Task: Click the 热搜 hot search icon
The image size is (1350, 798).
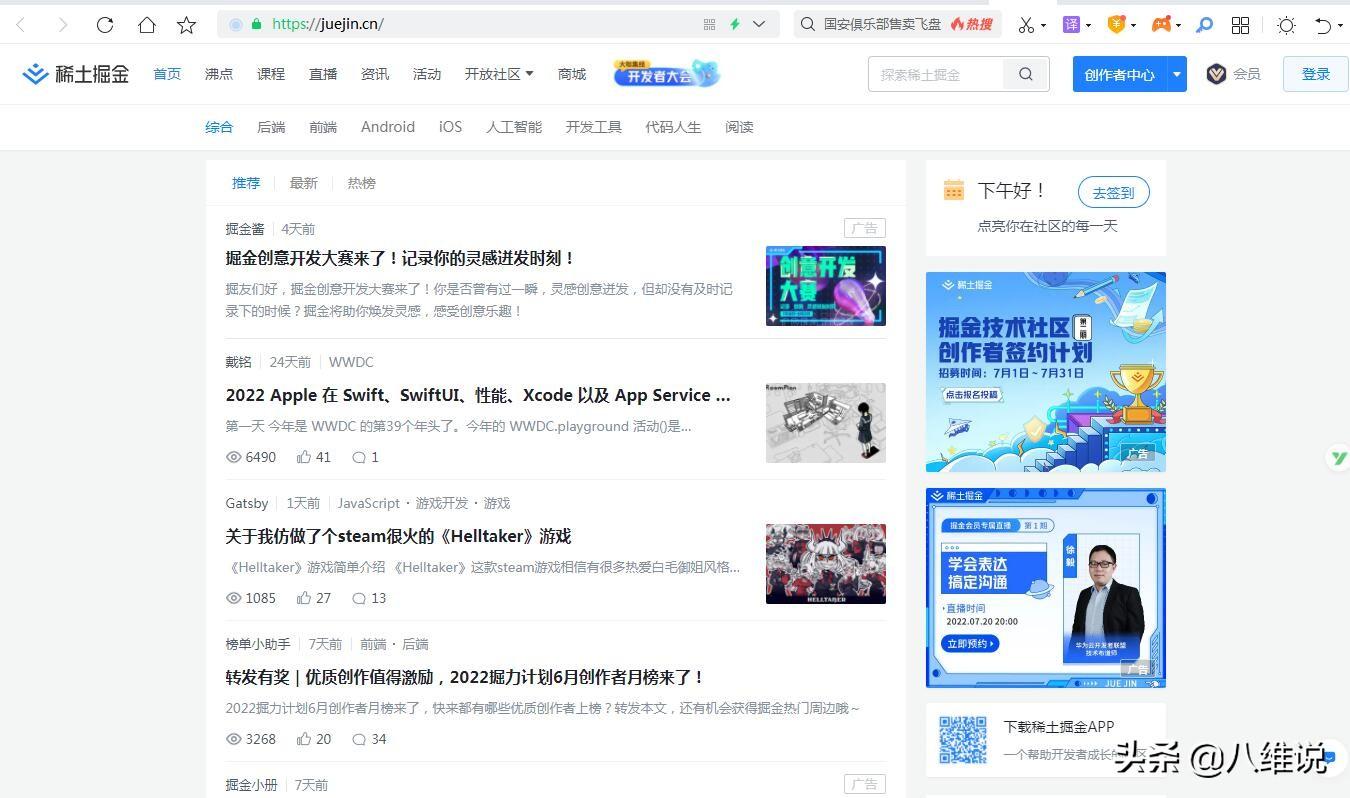Action: tap(972, 24)
